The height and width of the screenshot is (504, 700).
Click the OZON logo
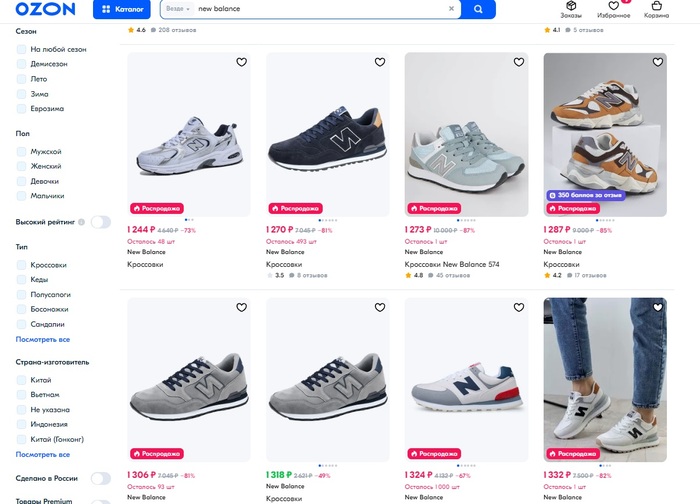click(x=45, y=9)
